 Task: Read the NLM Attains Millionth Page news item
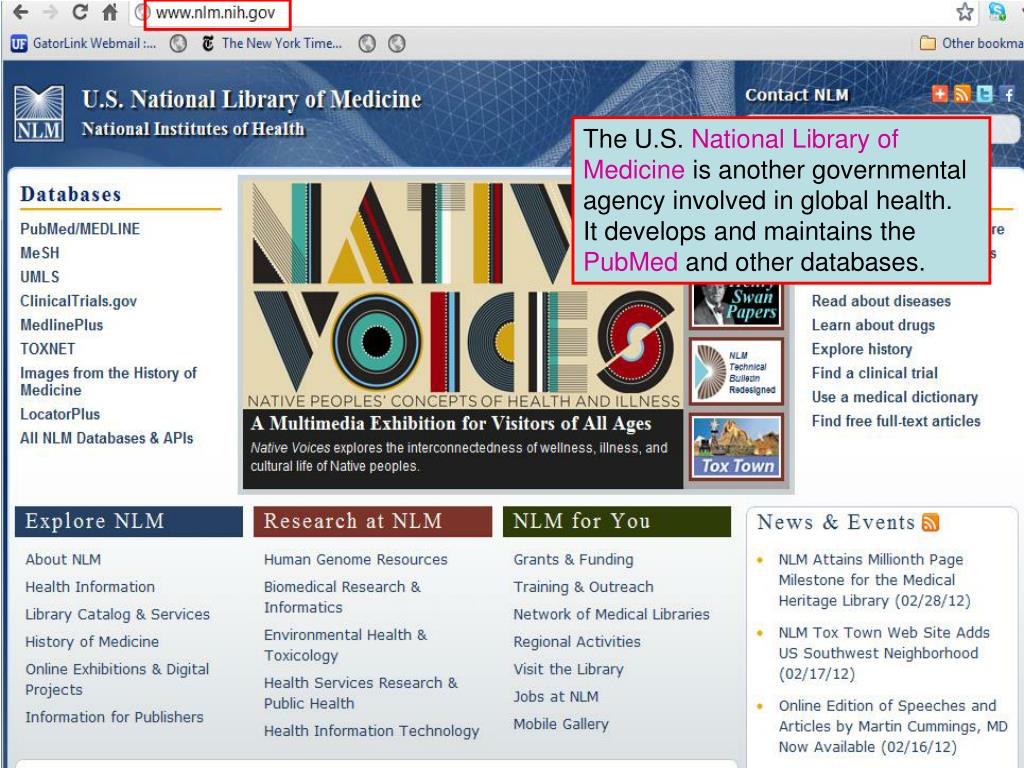click(874, 580)
